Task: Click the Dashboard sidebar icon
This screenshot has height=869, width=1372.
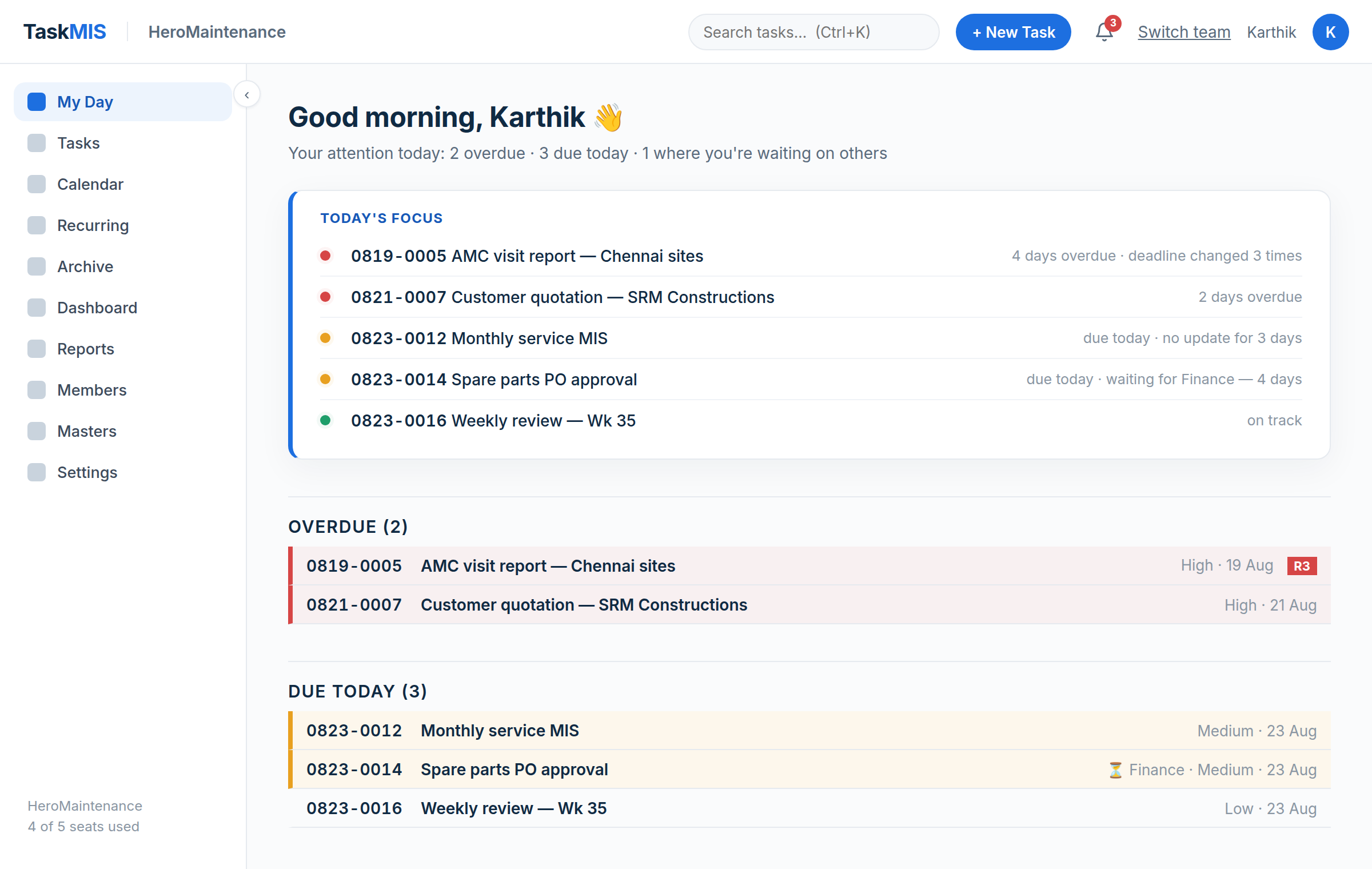Action: [x=37, y=308]
